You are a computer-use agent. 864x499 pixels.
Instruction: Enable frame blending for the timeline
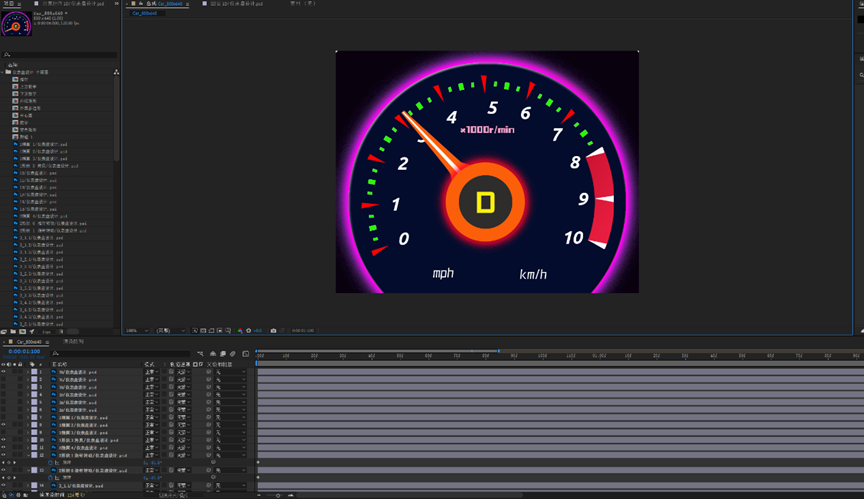pyautogui.click(x=223, y=354)
